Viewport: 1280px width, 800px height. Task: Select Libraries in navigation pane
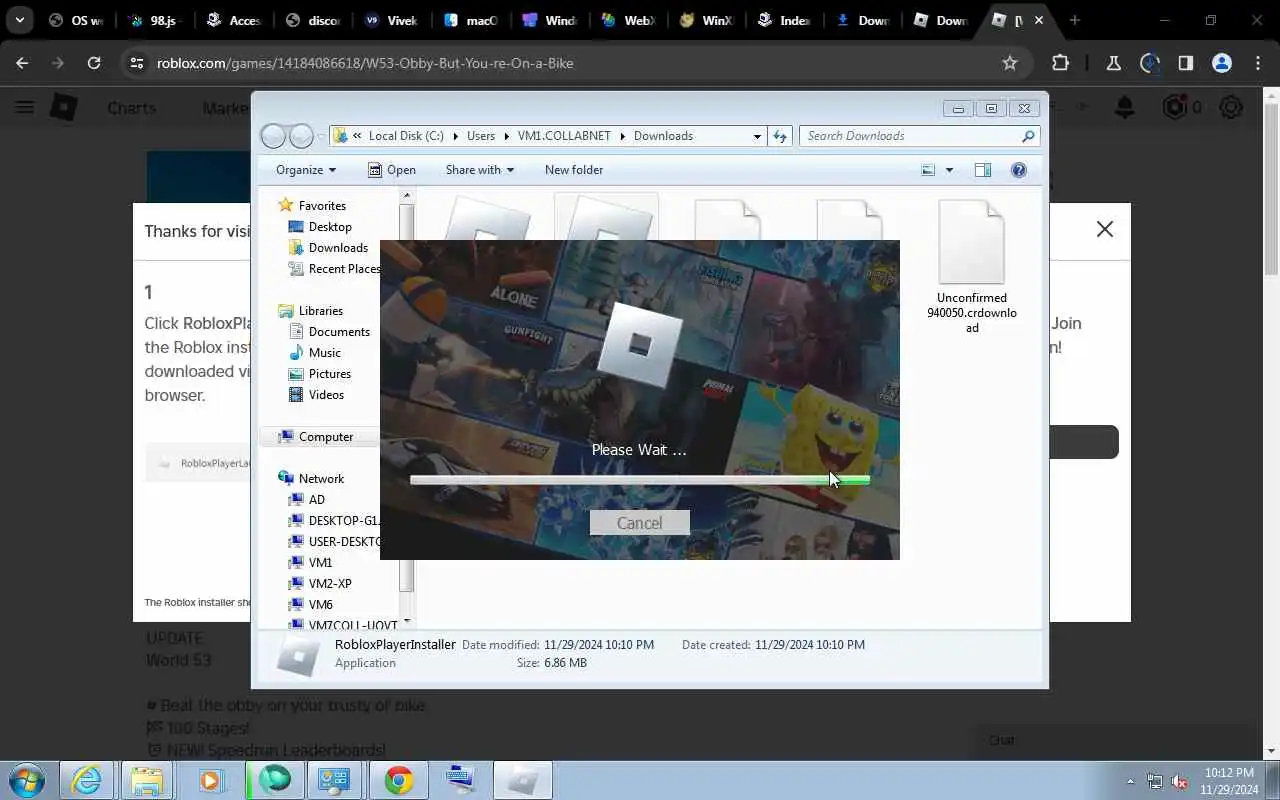tap(320, 311)
